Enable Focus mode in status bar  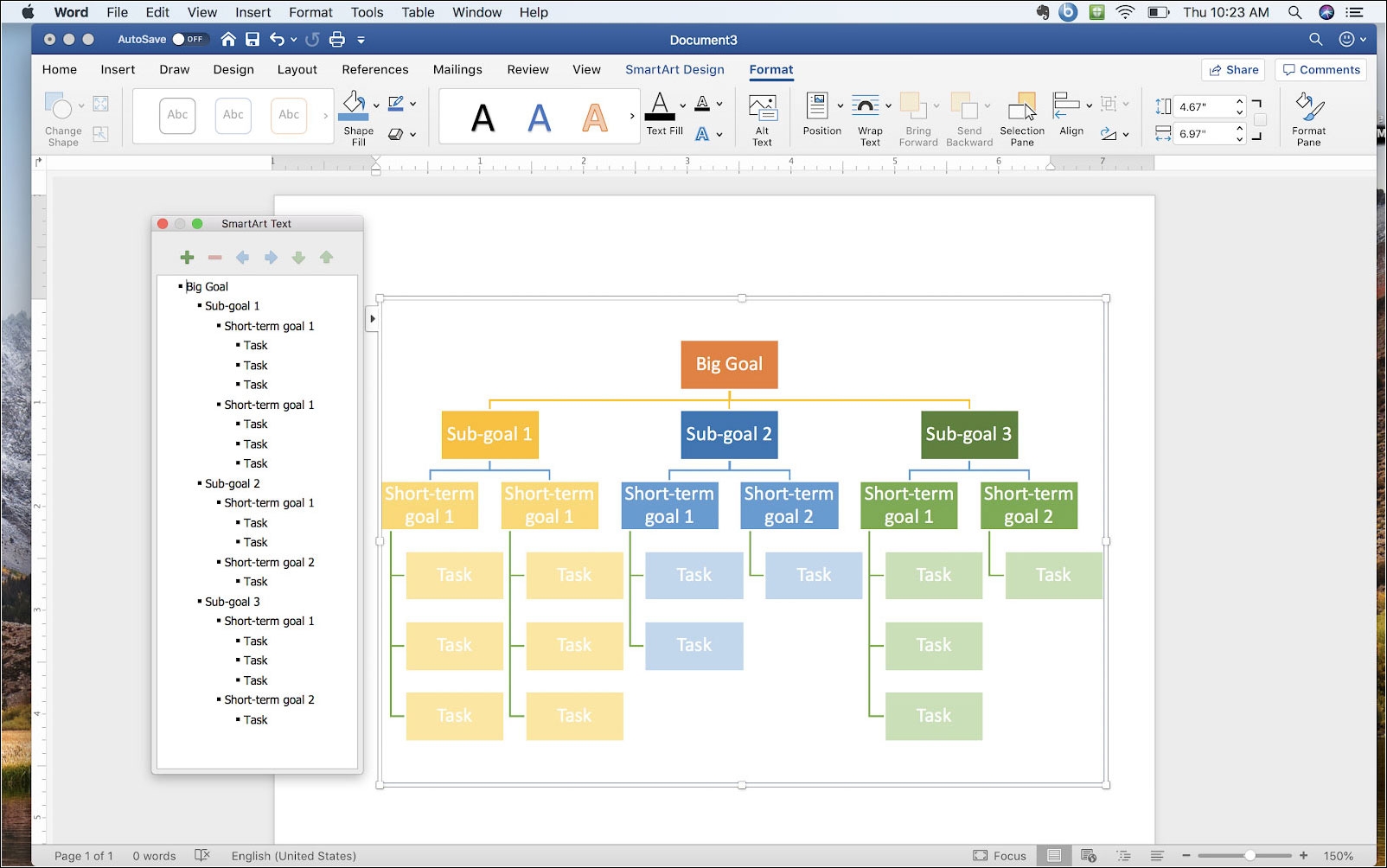tap(999, 856)
